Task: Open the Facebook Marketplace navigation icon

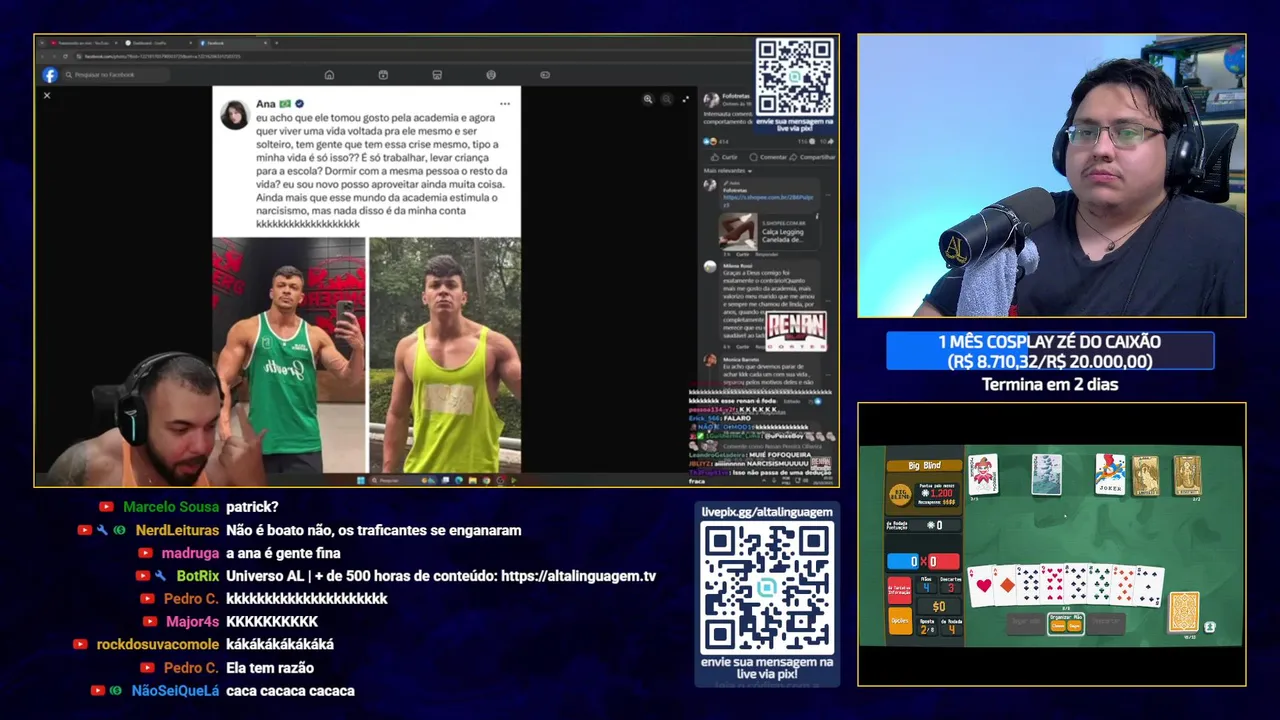Action: click(437, 75)
